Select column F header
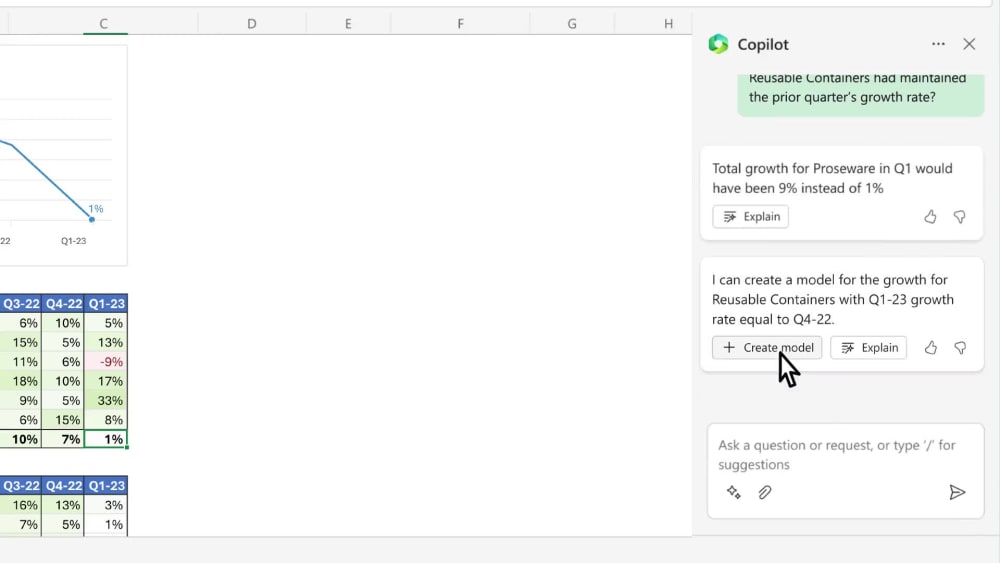The width and height of the screenshot is (1000, 563). point(460,24)
